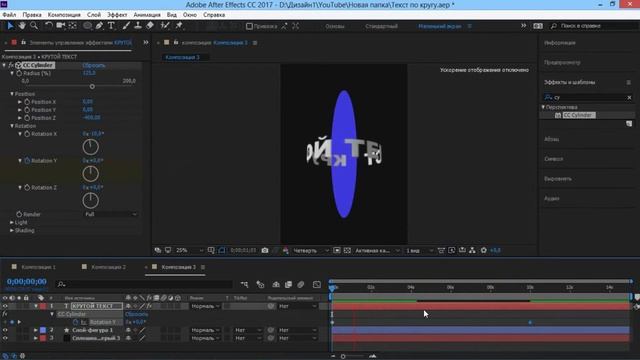Select the Ellipse shape tool
Screen dimensions: 640x360
(87, 26)
